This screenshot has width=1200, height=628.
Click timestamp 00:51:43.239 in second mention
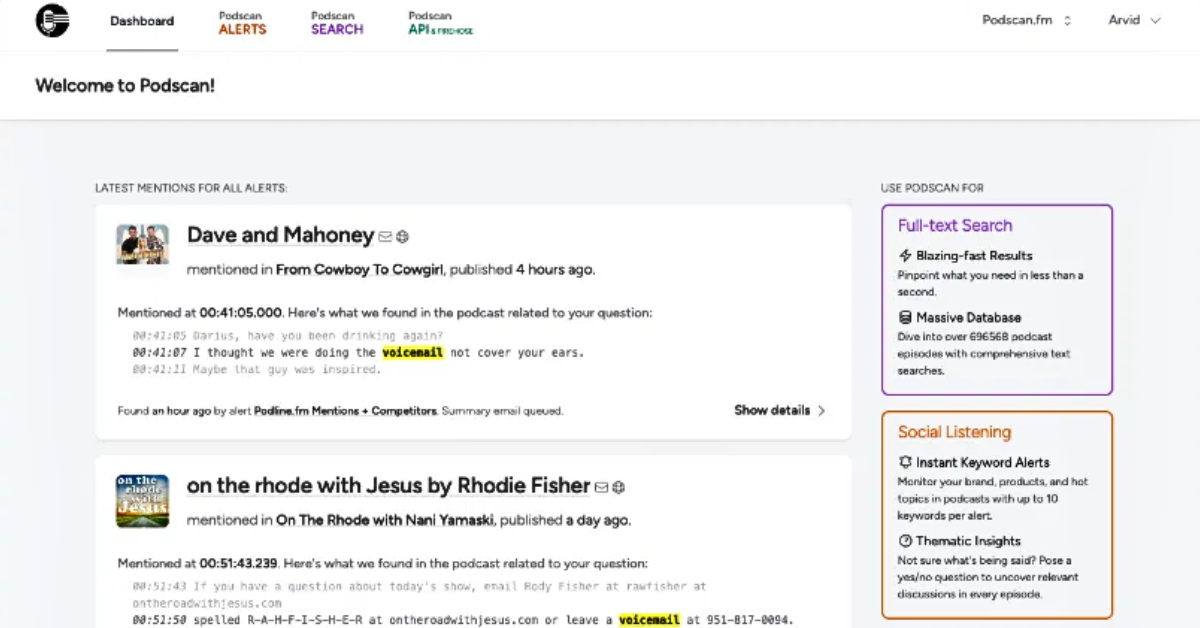(x=241, y=564)
